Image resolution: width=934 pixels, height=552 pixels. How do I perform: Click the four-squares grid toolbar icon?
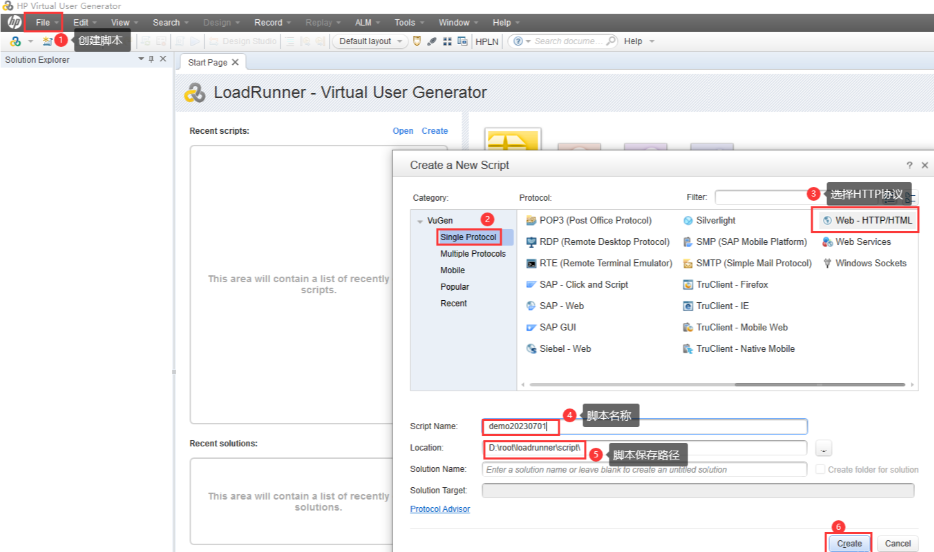447,41
